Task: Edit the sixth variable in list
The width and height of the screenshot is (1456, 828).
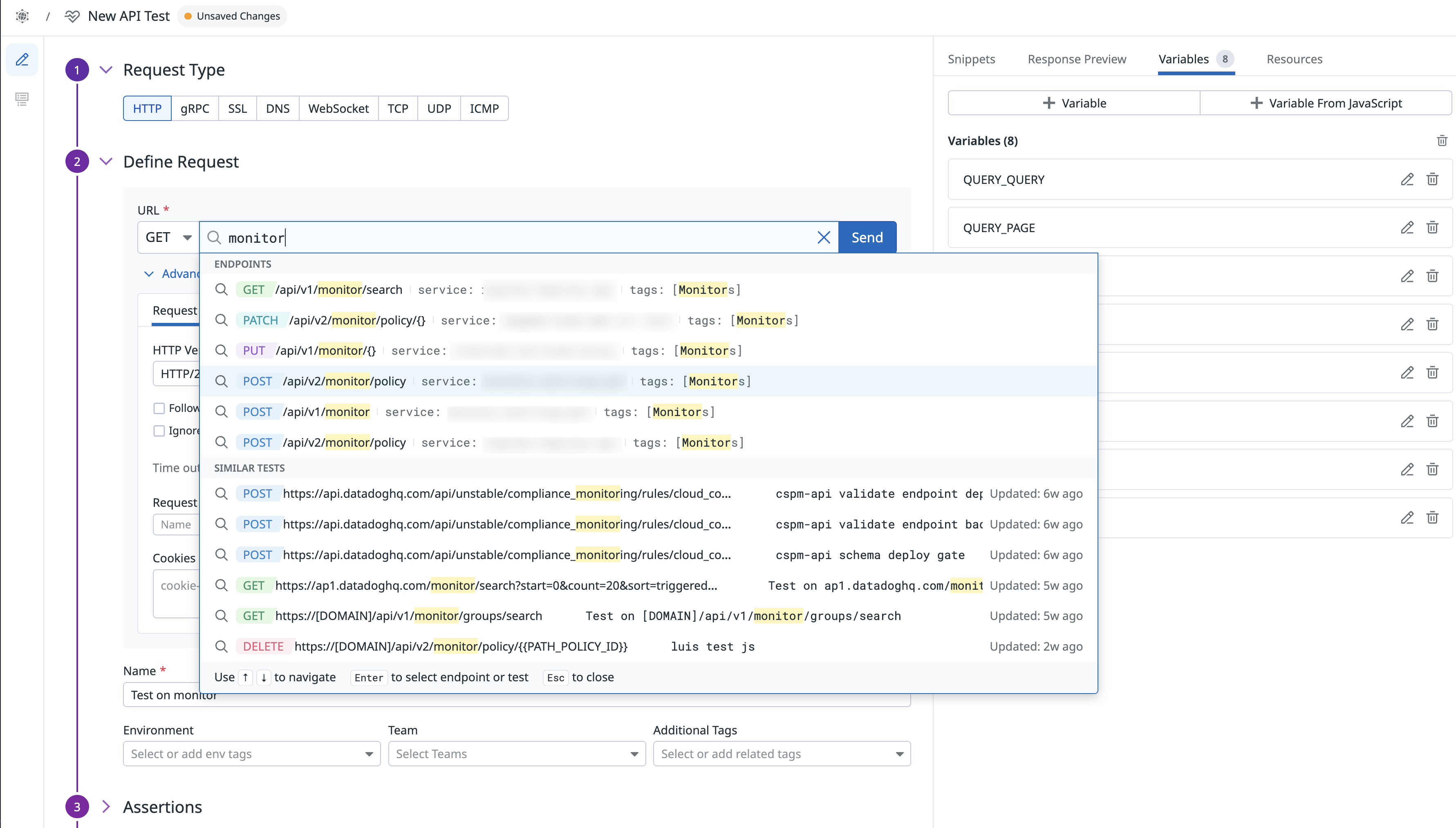Action: [1407, 421]
